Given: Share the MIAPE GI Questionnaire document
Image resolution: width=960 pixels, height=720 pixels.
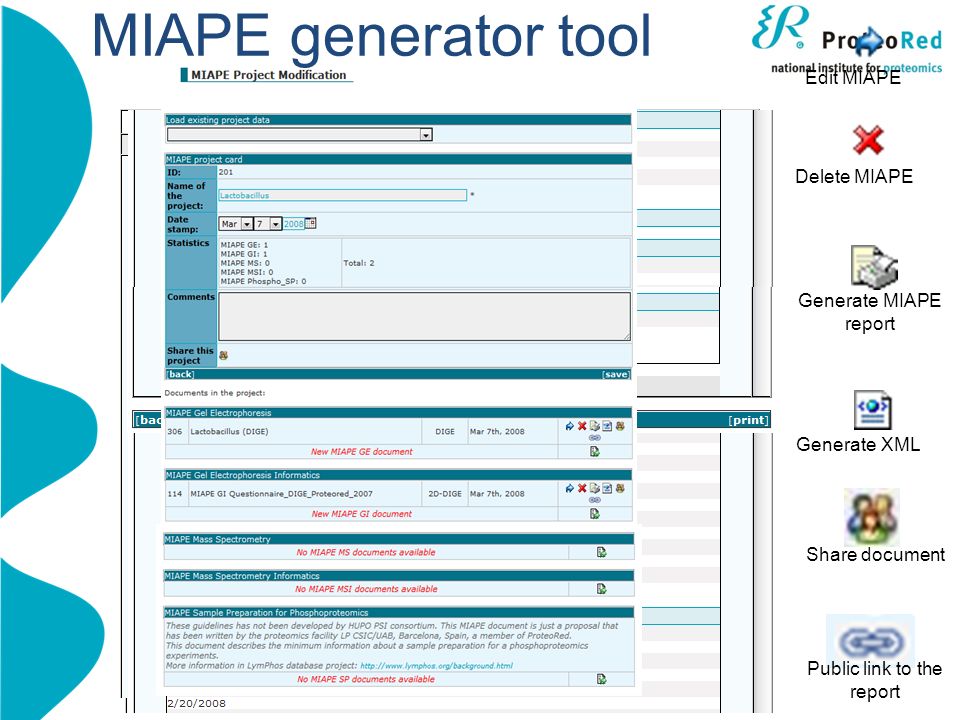Looking at the screenshot, I should 620,489.
